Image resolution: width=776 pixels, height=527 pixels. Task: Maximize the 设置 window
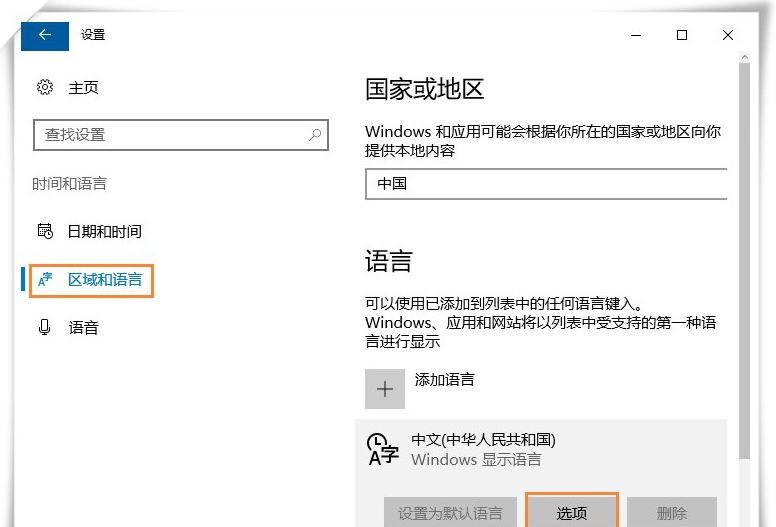(x=681, y=35)
